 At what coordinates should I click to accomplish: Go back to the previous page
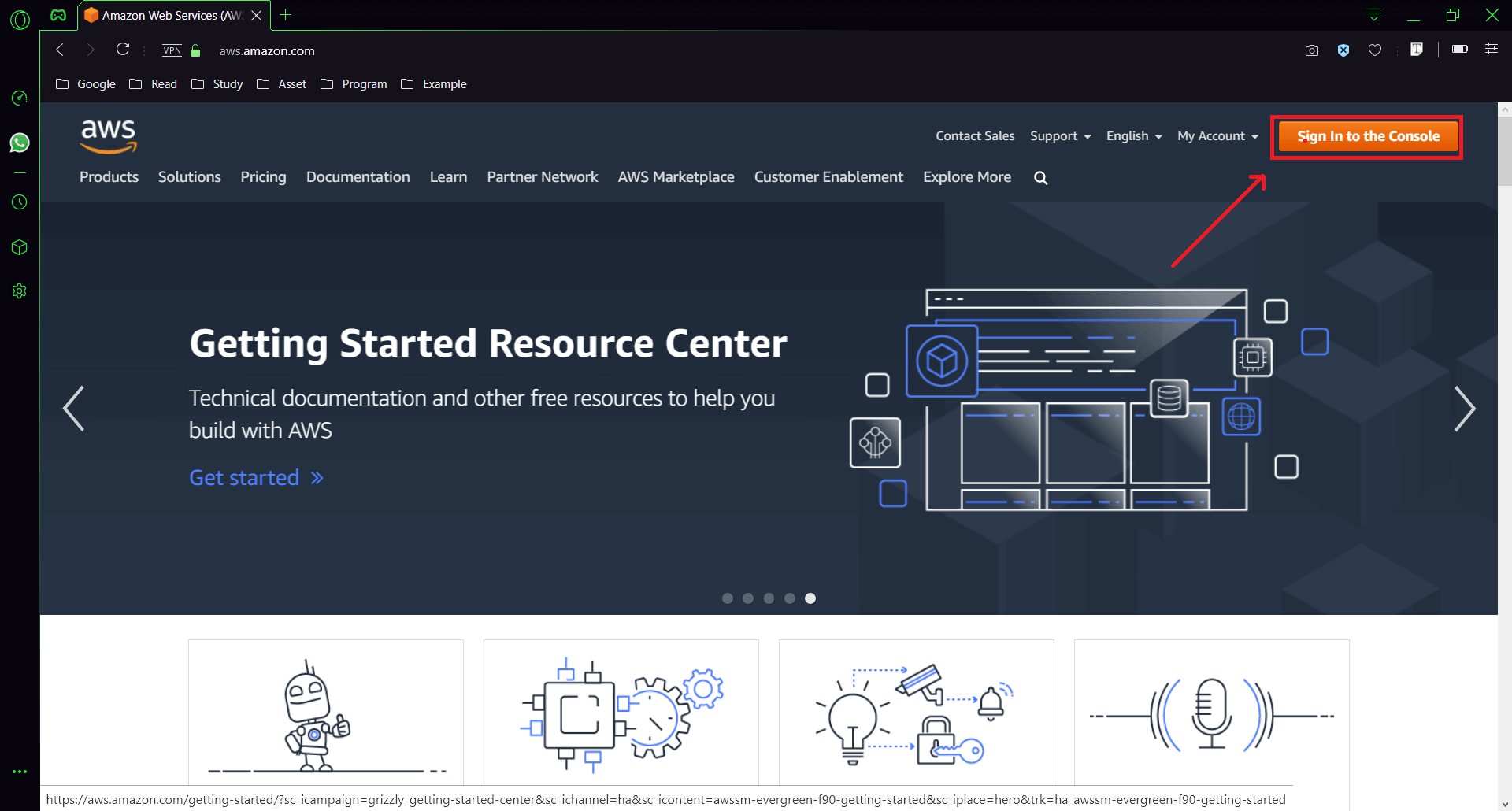[x=60, y=50]
